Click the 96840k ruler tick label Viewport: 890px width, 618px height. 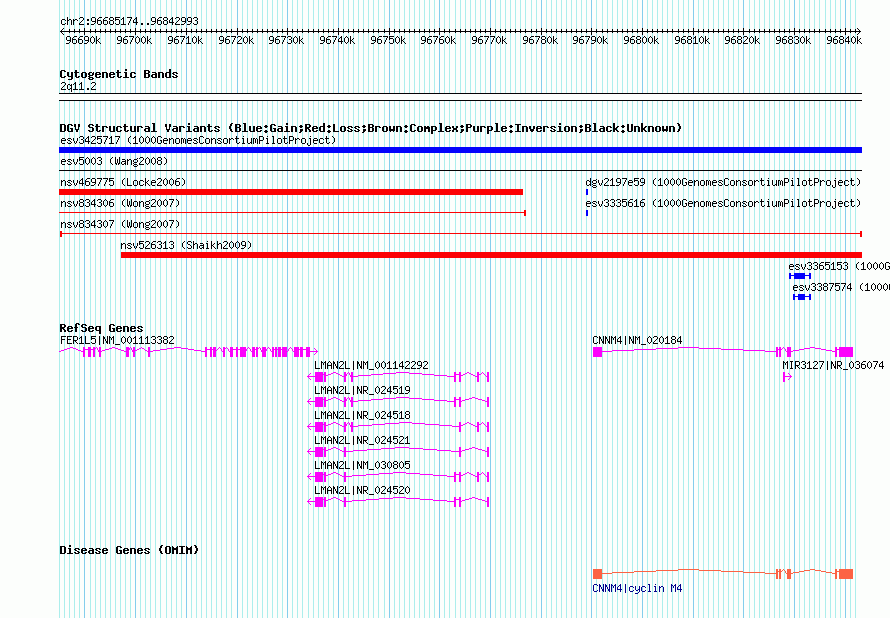844,40
